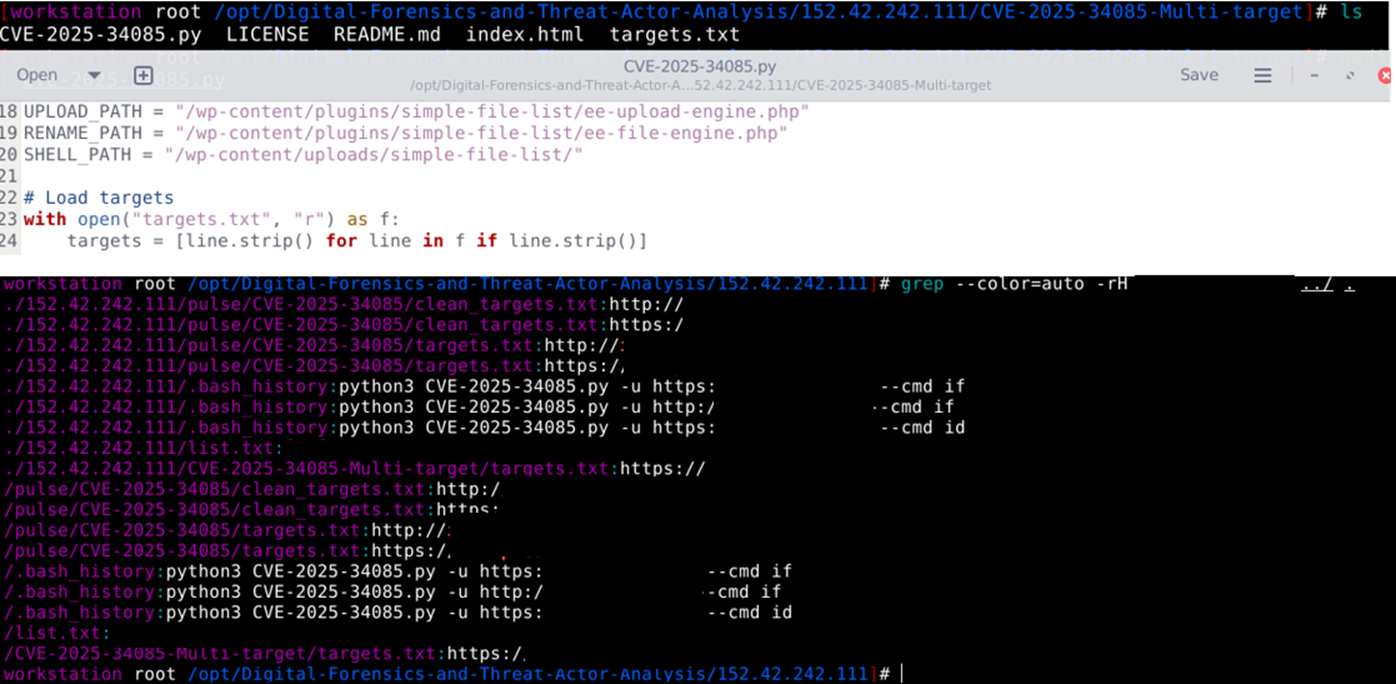The width and height of the screenshot is (1396, 684).
Task: Click the '# Load targets' comment line
Action: pyautogui.click(x=99, y=197)
